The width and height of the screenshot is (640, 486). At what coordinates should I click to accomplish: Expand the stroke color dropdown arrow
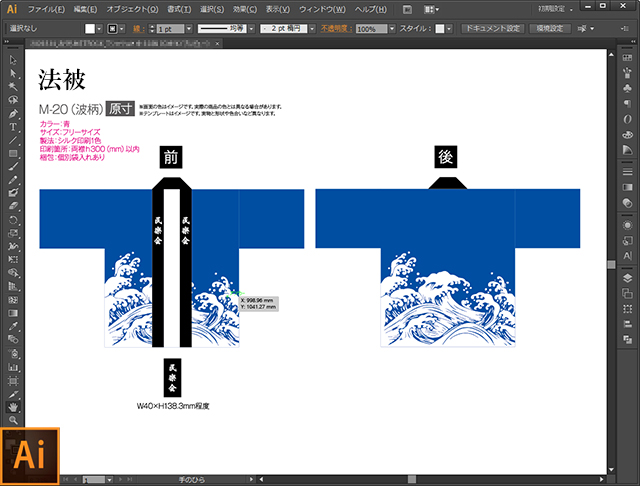tap(122, 29)
